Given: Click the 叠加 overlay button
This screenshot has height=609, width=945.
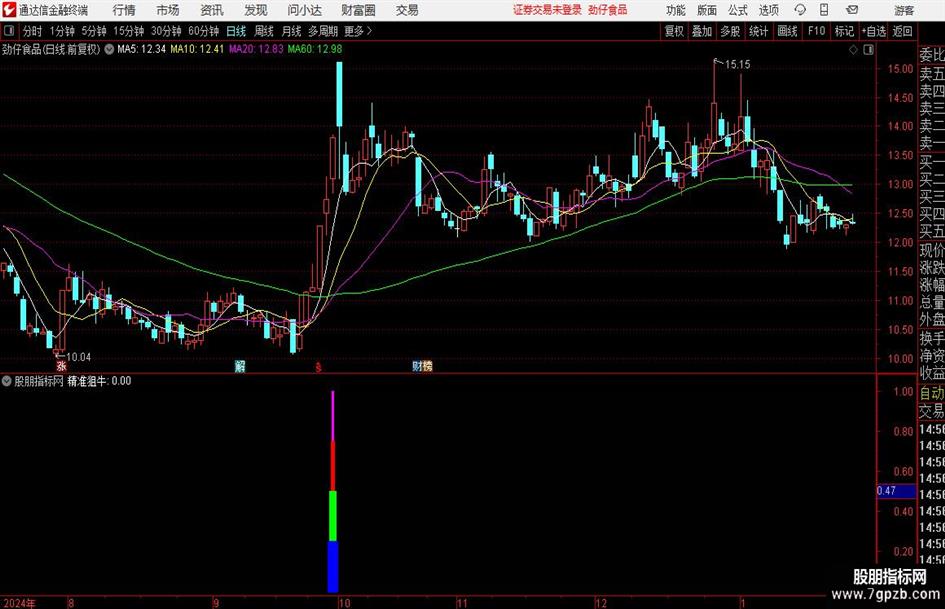Looking at the screenshot, I should click(702, 31).
